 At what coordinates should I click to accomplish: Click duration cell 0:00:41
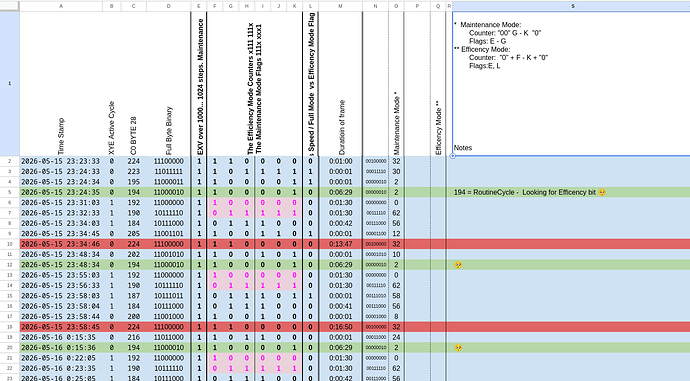coord(340,306)
